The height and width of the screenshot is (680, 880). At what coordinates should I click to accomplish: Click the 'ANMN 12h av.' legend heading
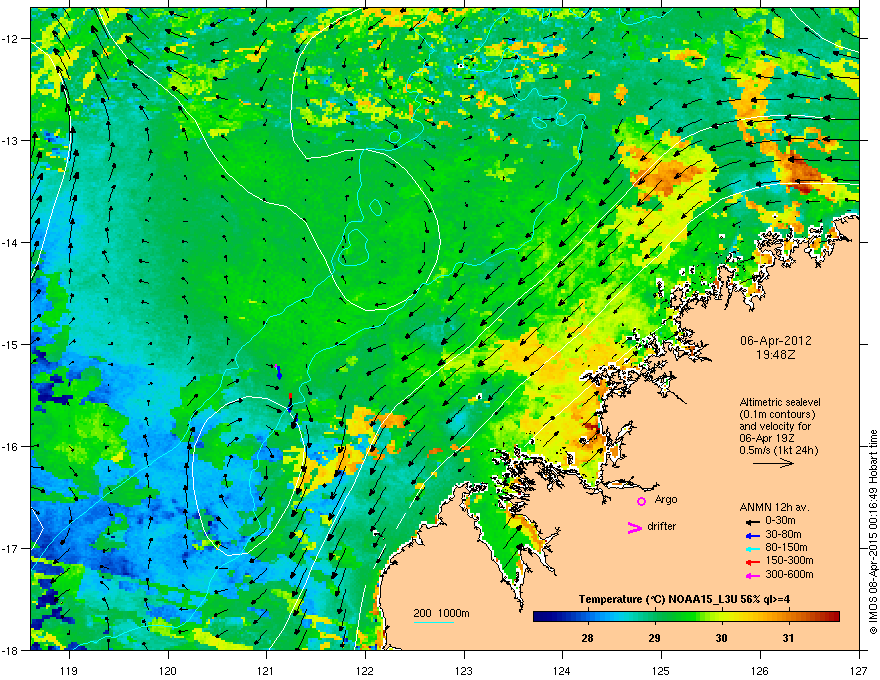[x=774, y=507]
